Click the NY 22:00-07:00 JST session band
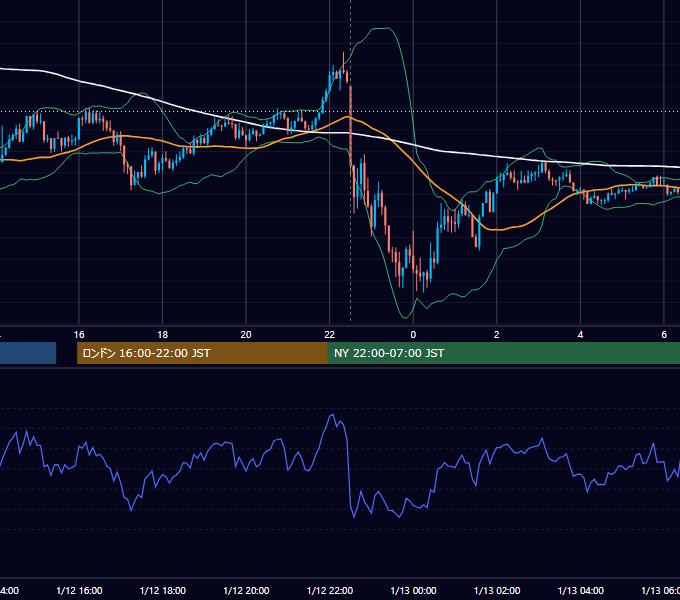Screen dimensions: 680x600 click(x=504, y=353)
